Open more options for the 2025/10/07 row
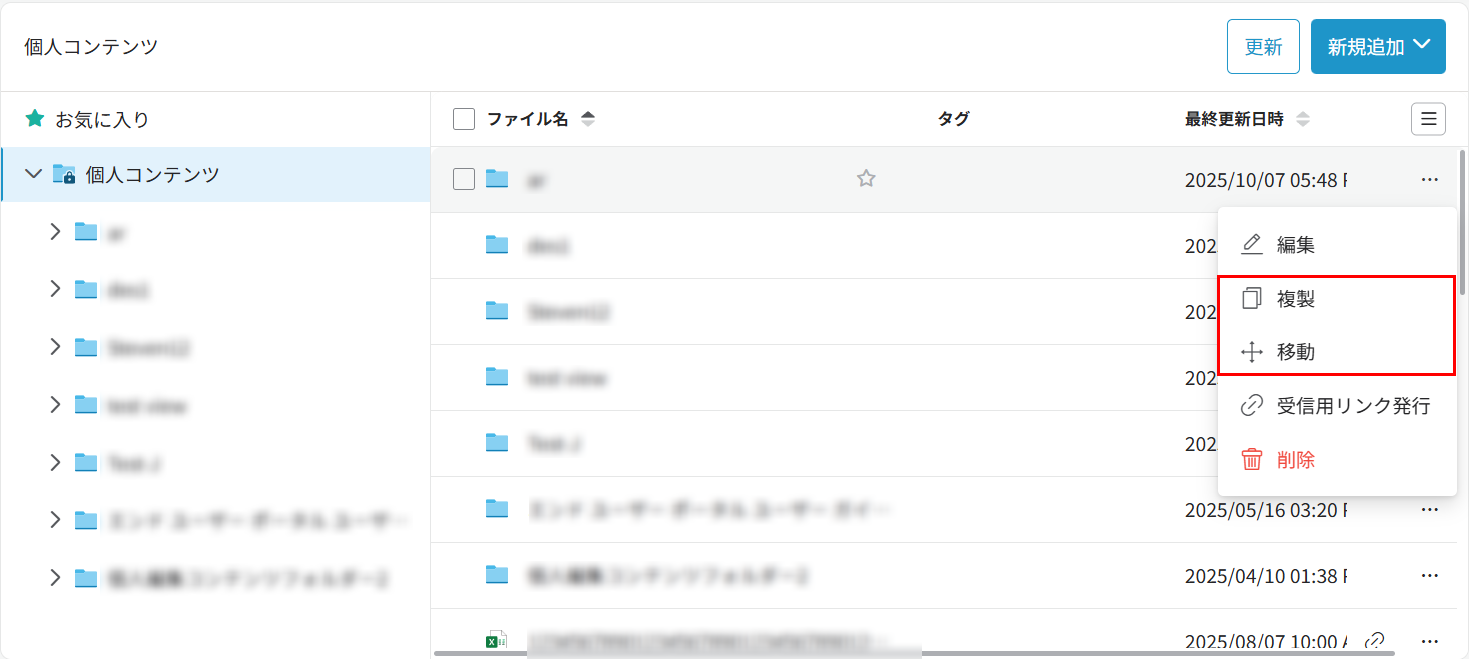The width and height of the screenshot is (1469, 659). tap(1429, 179)
